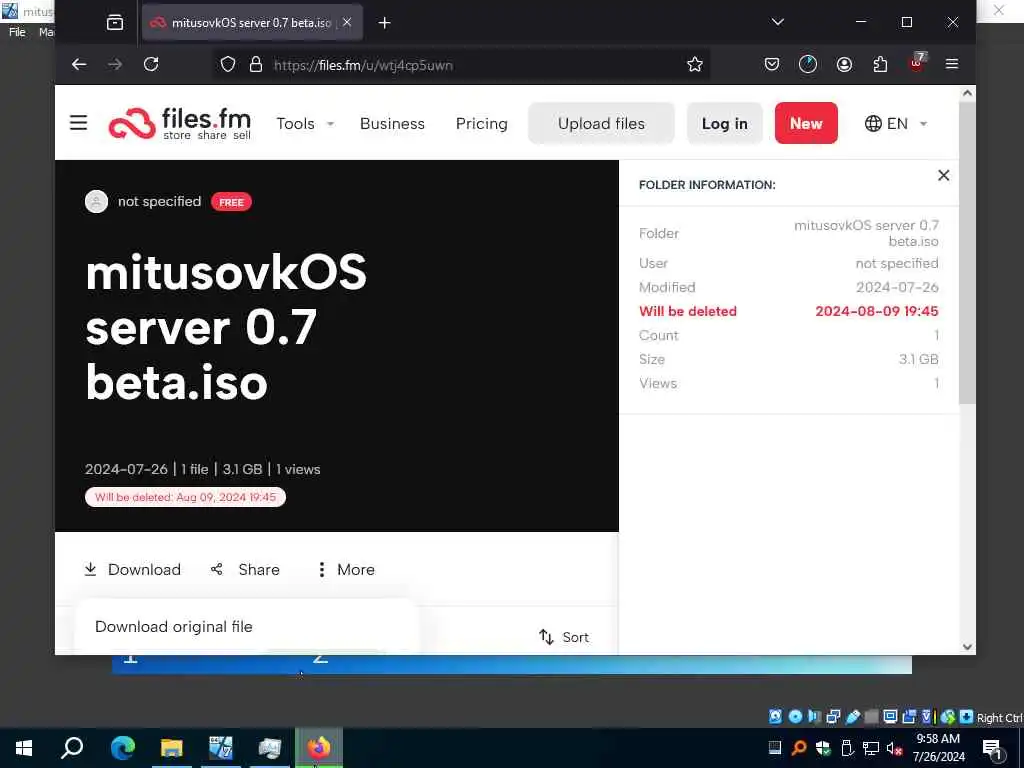Bookmark this page with the star icon

pyautogui.click(x=695, y=65)
